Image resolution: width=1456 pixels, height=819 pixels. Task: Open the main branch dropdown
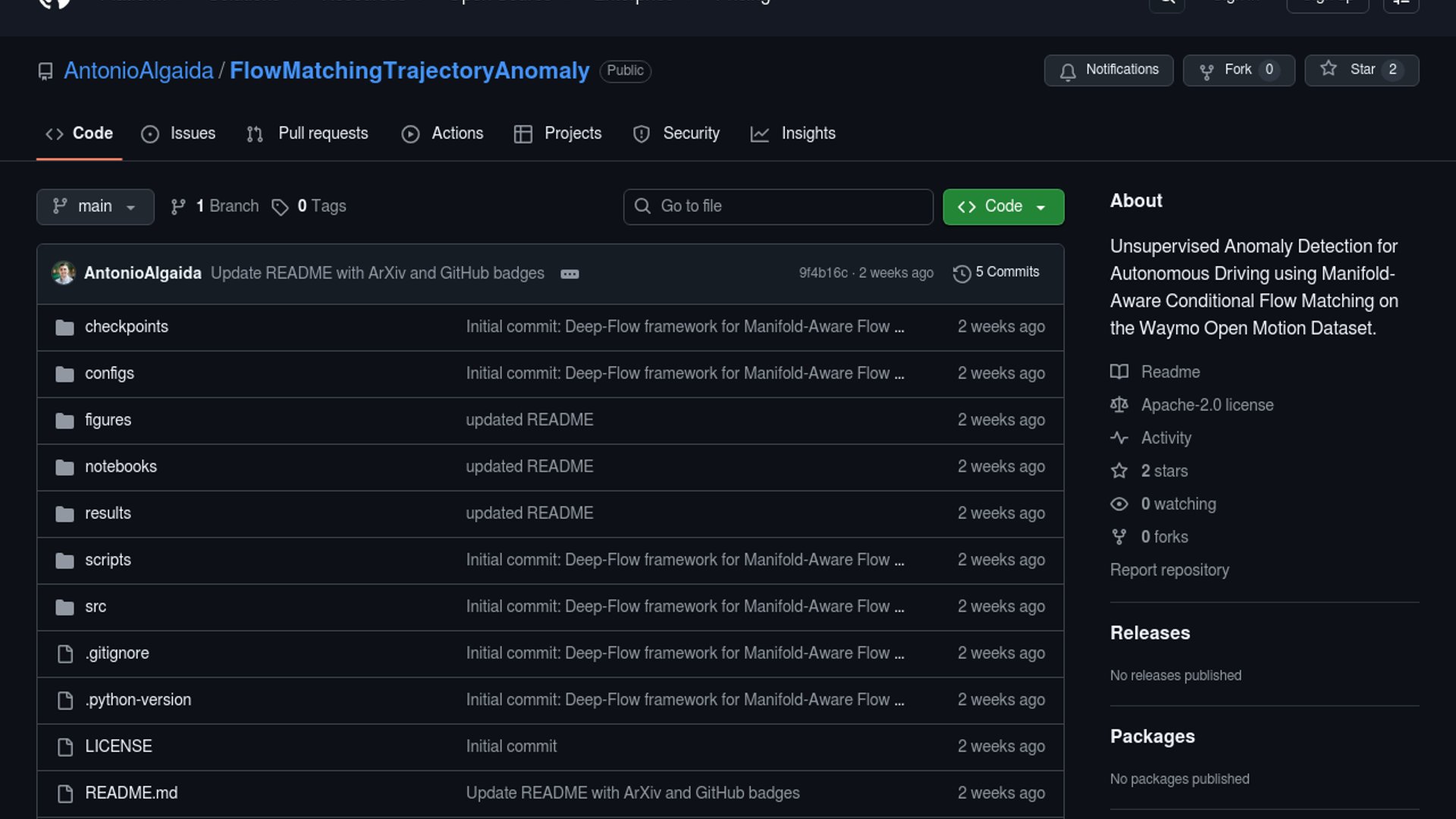click(x=95, y=206)
